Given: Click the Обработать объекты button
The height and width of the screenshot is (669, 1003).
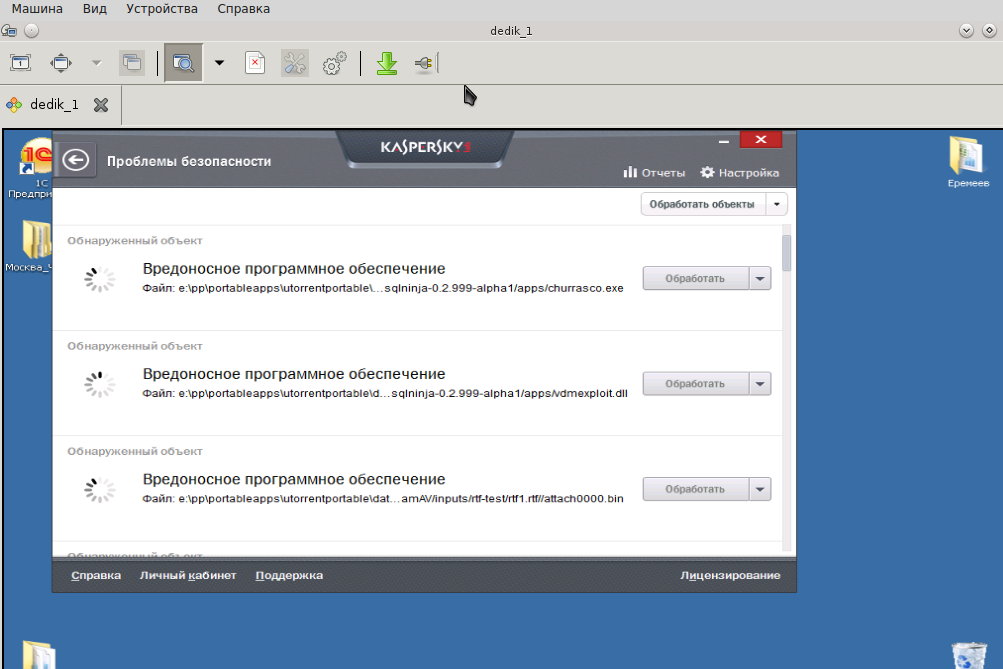Looking at the screenshot, I should pos(703,205).
